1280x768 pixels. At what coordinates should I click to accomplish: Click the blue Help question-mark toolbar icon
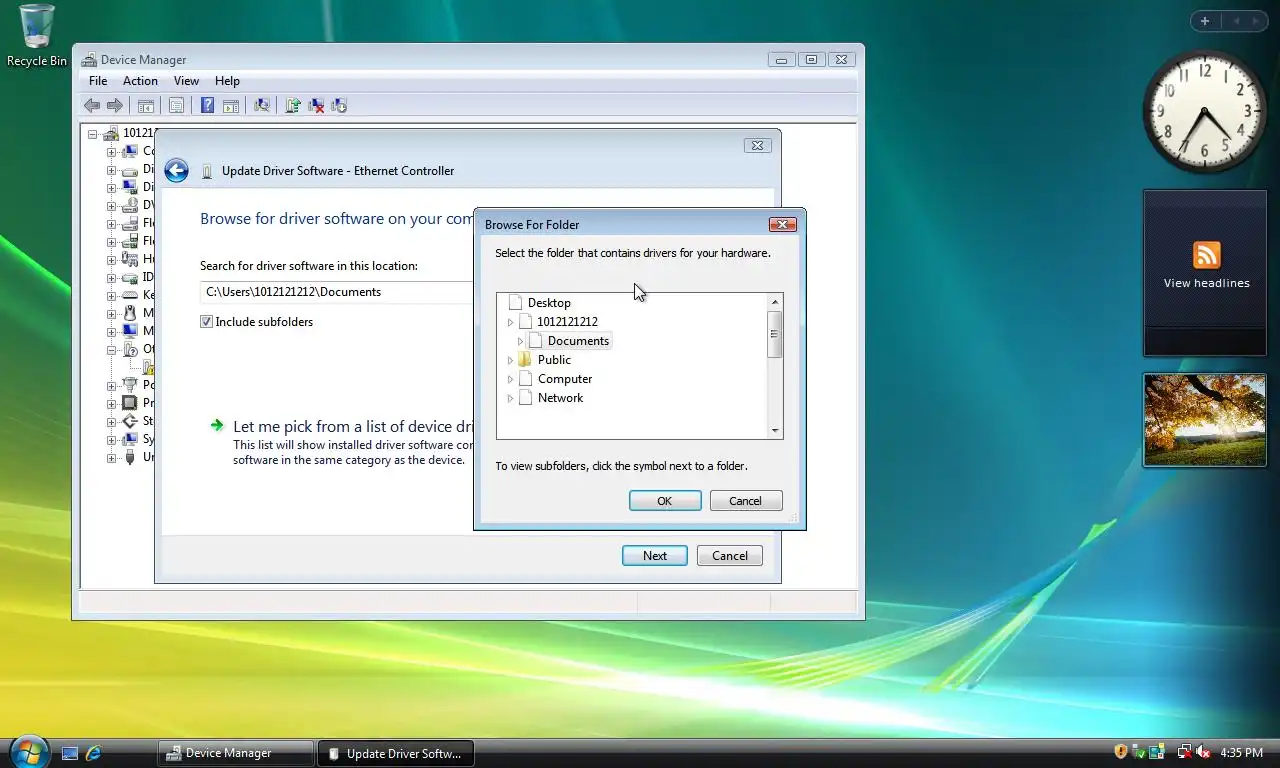click(x=207, y=105)
